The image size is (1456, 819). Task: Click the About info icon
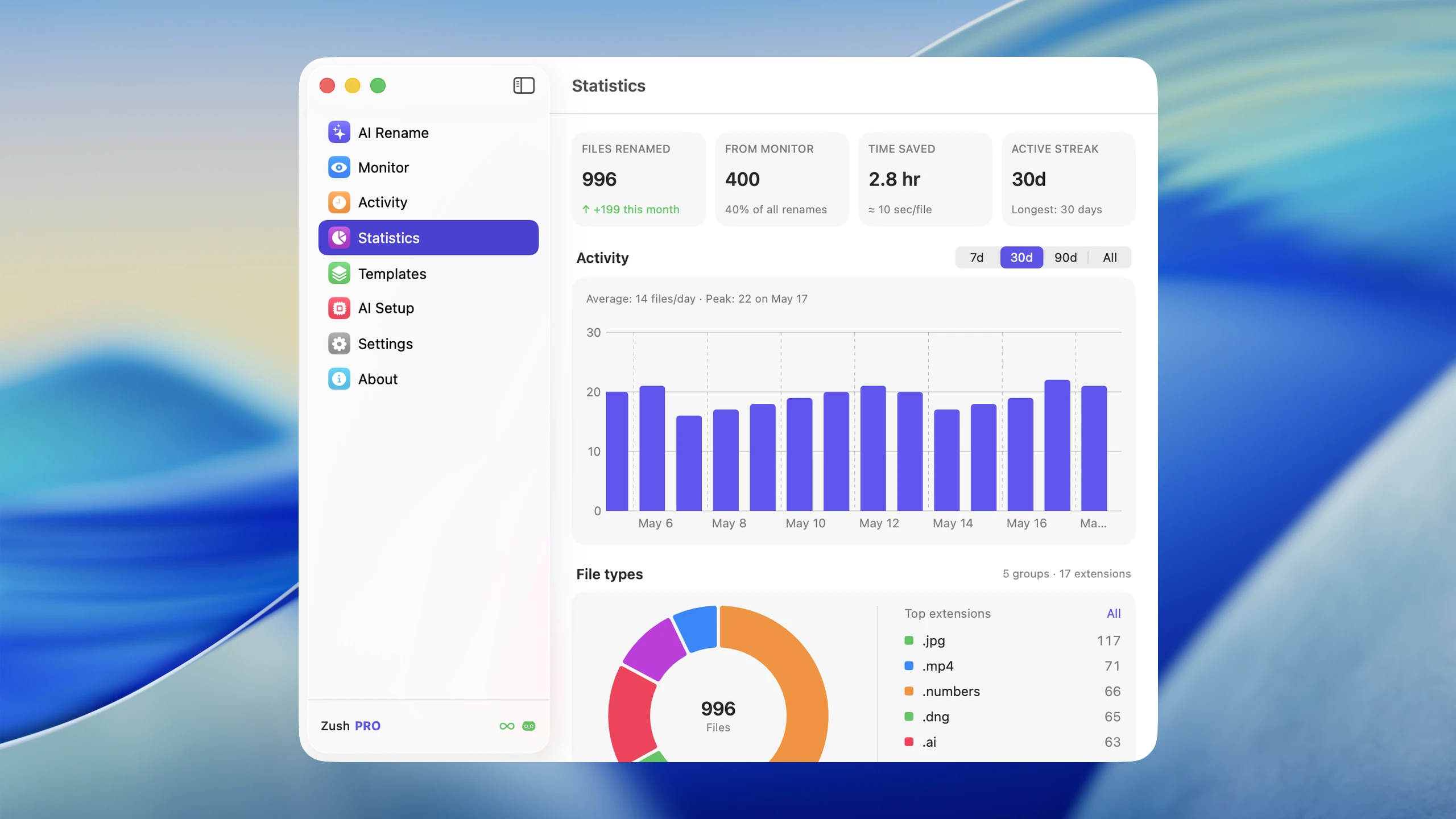coord(339,379)
